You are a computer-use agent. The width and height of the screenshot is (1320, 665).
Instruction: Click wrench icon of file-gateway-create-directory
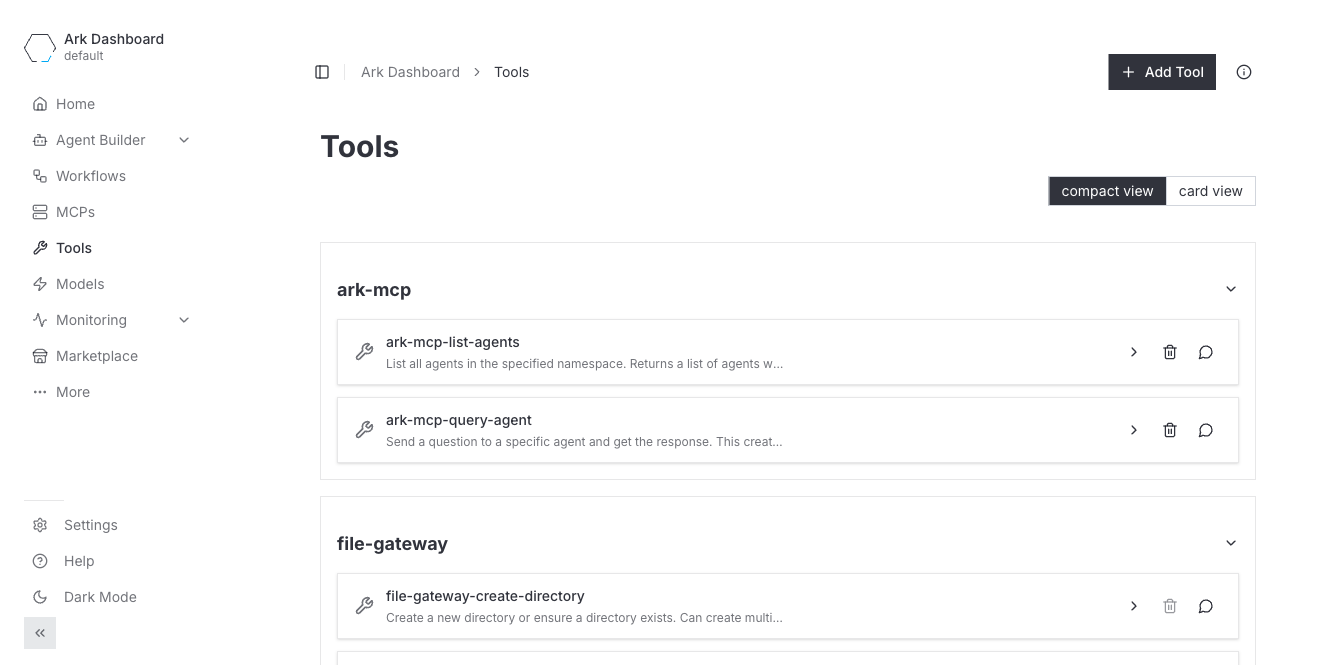pyautogui.click(x=364, y=606)
